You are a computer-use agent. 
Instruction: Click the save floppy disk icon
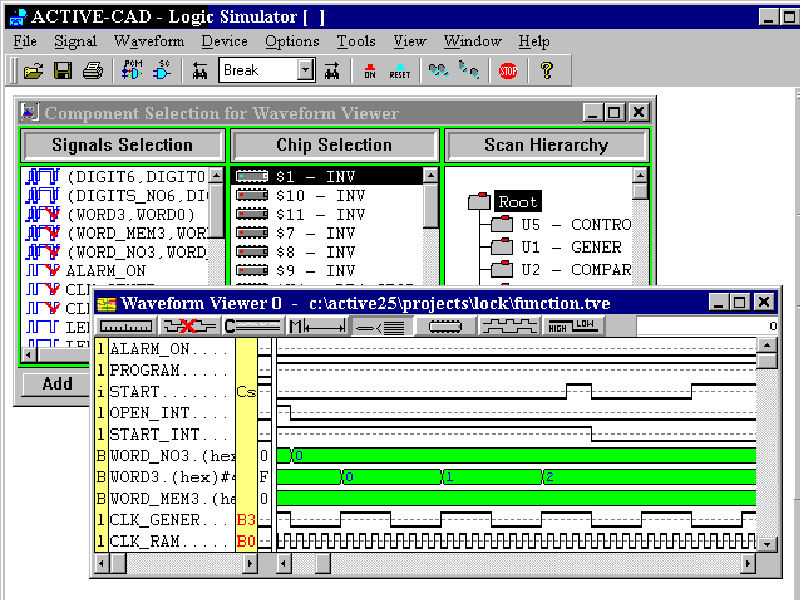63,70
